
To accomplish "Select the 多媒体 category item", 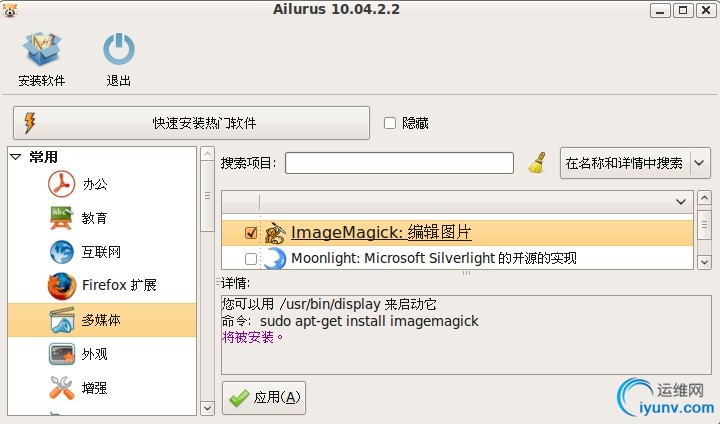I will (101, 319).
